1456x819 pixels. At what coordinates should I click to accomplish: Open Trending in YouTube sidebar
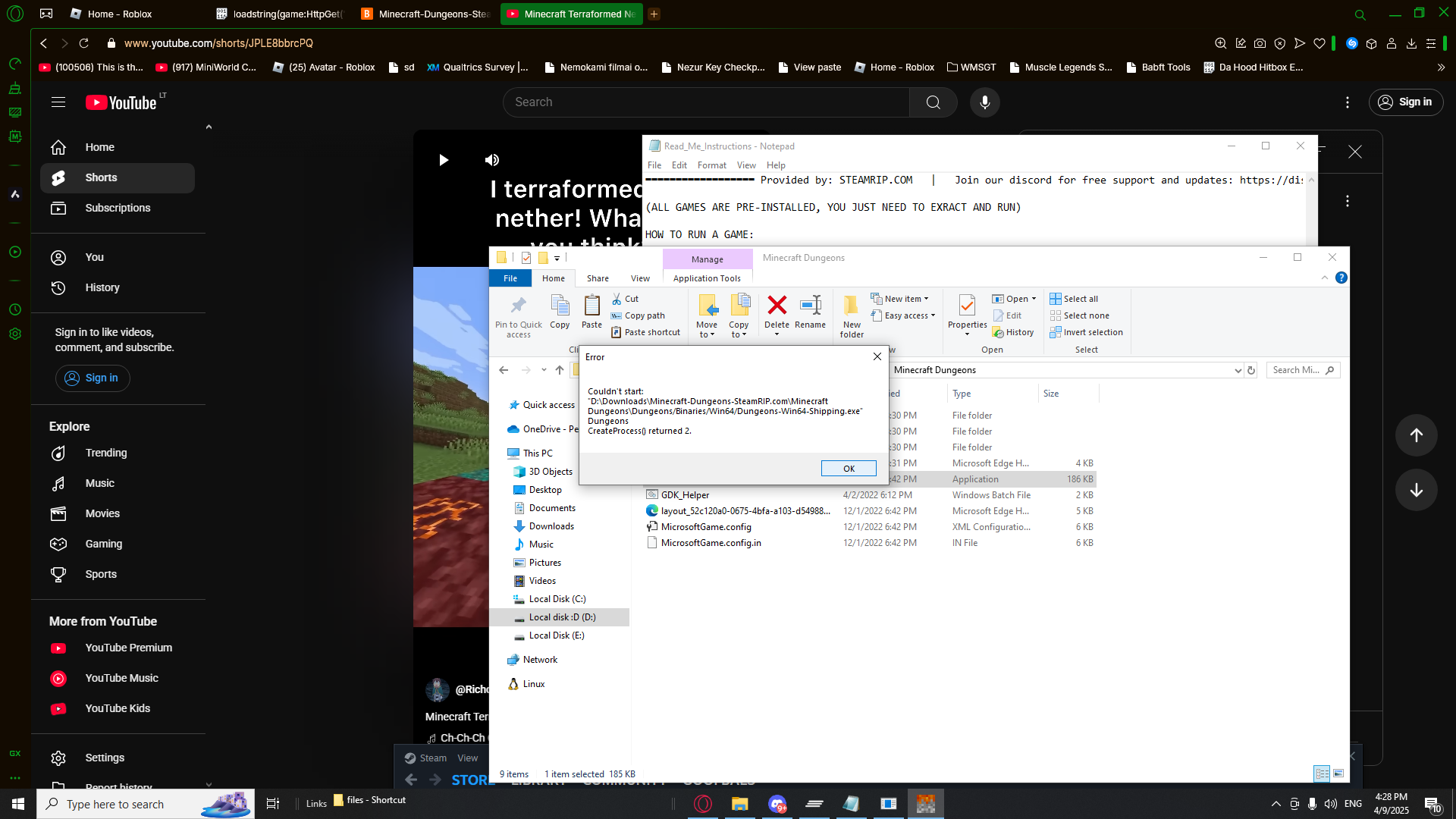pyautogui.click(x=118, y=453)
